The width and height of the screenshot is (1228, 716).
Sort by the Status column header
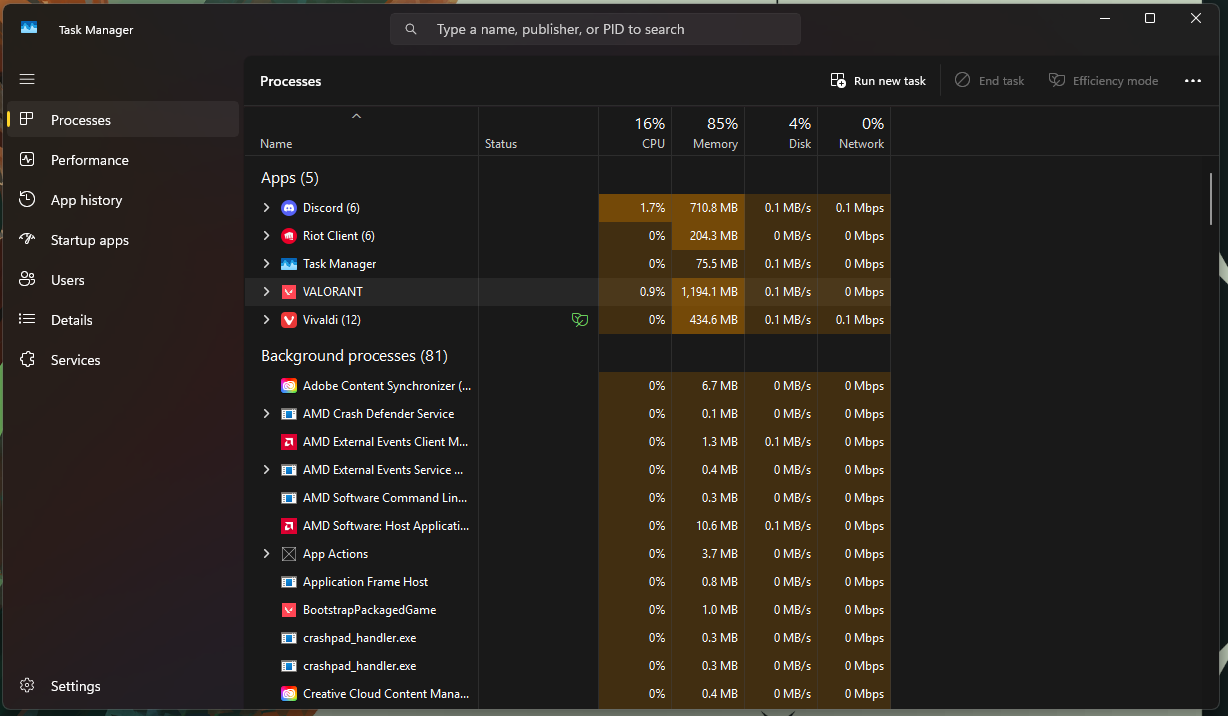(x=538, y=131)
